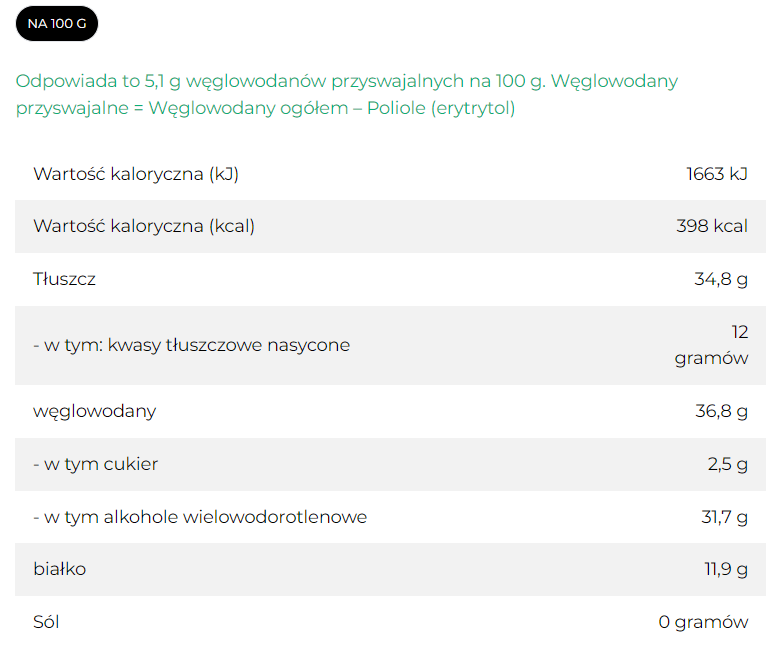The height and width of the screenshot is (646, 772).
Task: Select the 1663 kJ value
Action: click(x=716, y=174)
